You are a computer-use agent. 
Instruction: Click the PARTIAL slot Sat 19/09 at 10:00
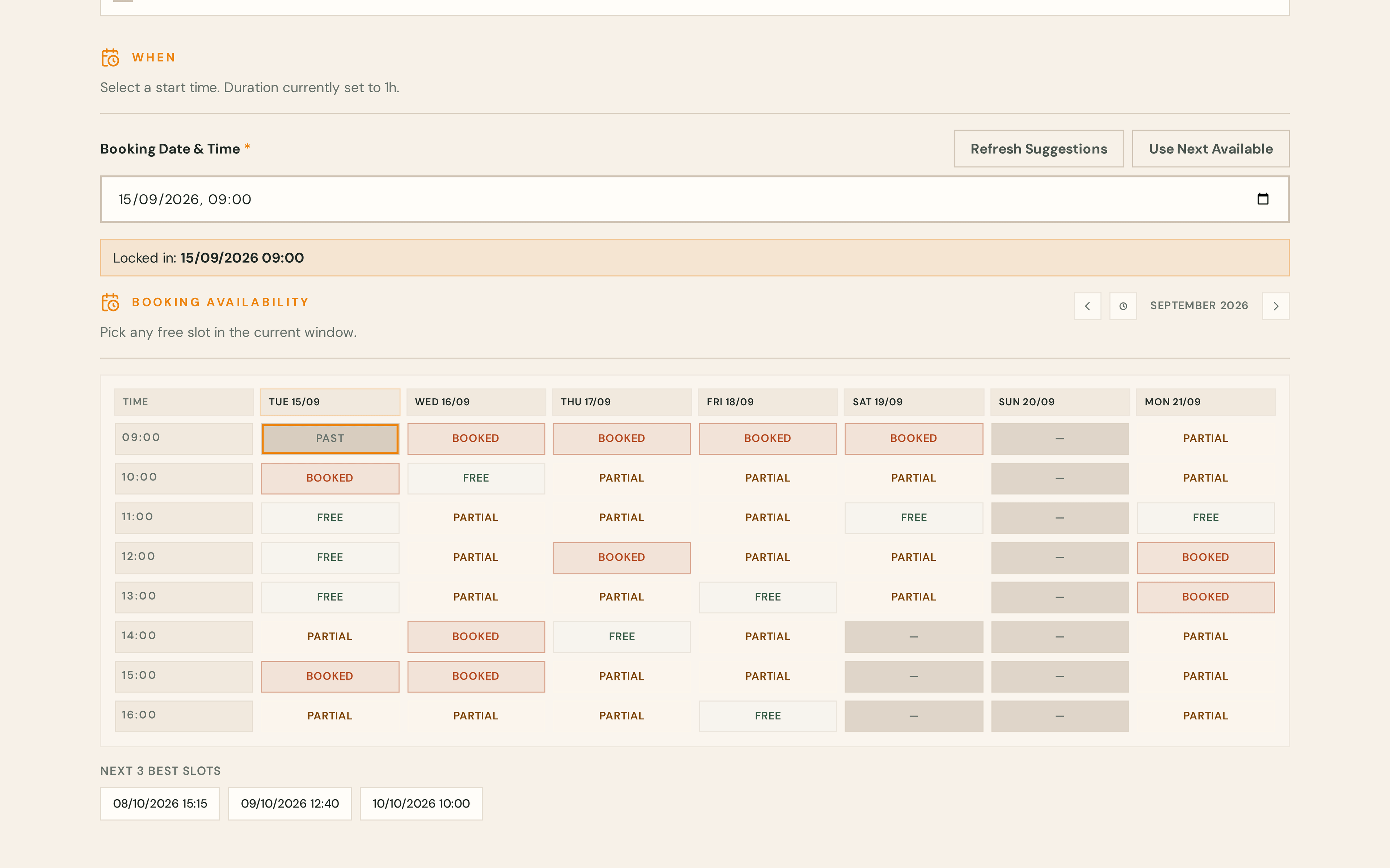pyautogui.click(x=914, y=478)
